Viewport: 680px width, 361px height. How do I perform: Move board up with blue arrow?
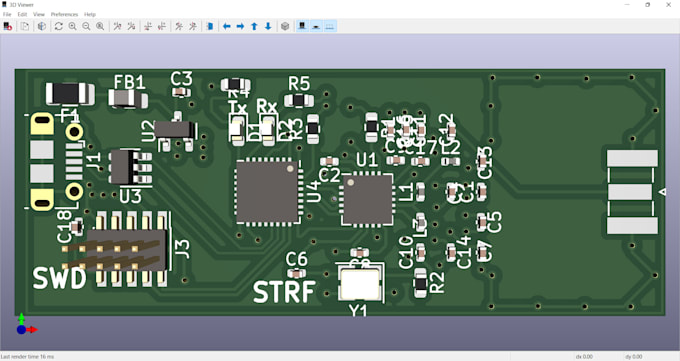click(254, 26)
